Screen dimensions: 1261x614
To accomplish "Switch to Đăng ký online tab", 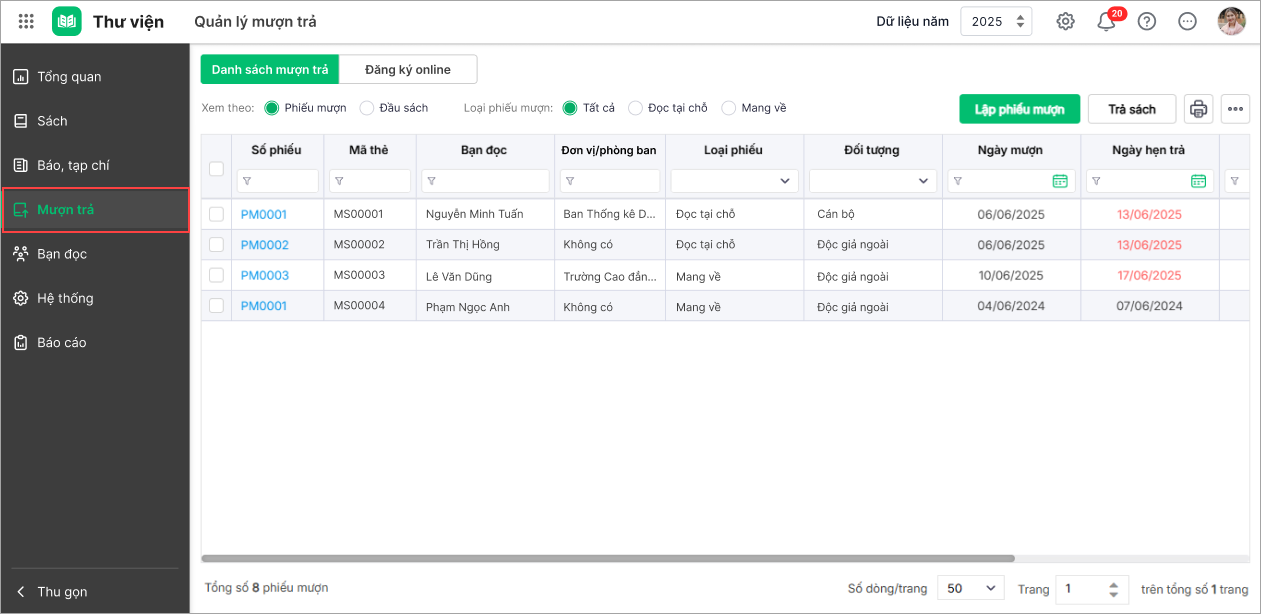I will coord(408,69).
